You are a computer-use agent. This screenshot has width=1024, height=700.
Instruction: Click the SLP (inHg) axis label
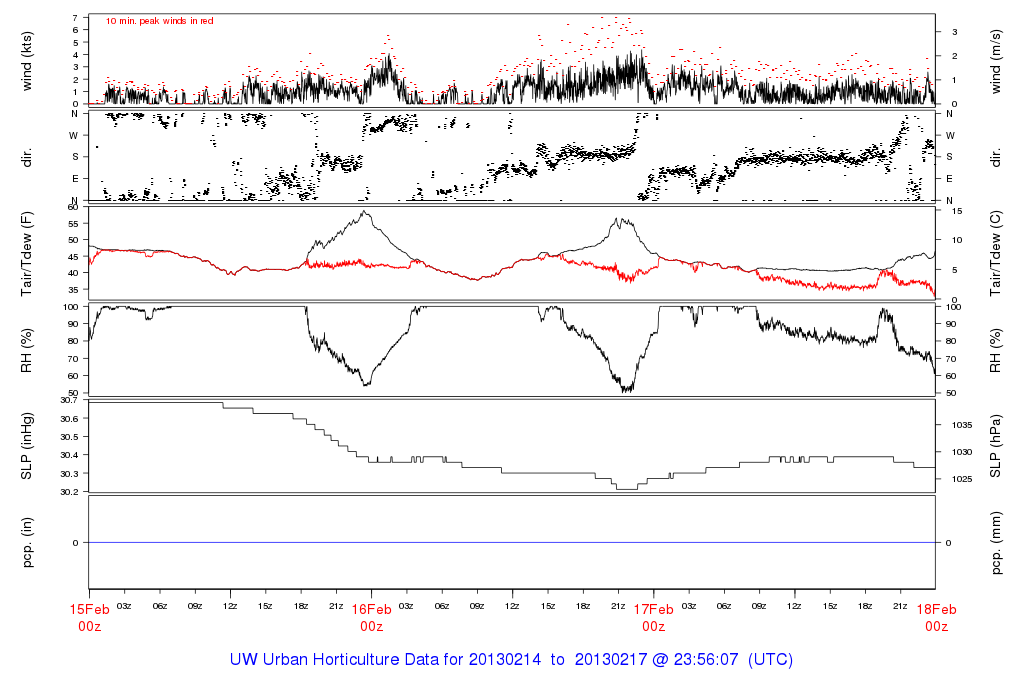(27, 446)
